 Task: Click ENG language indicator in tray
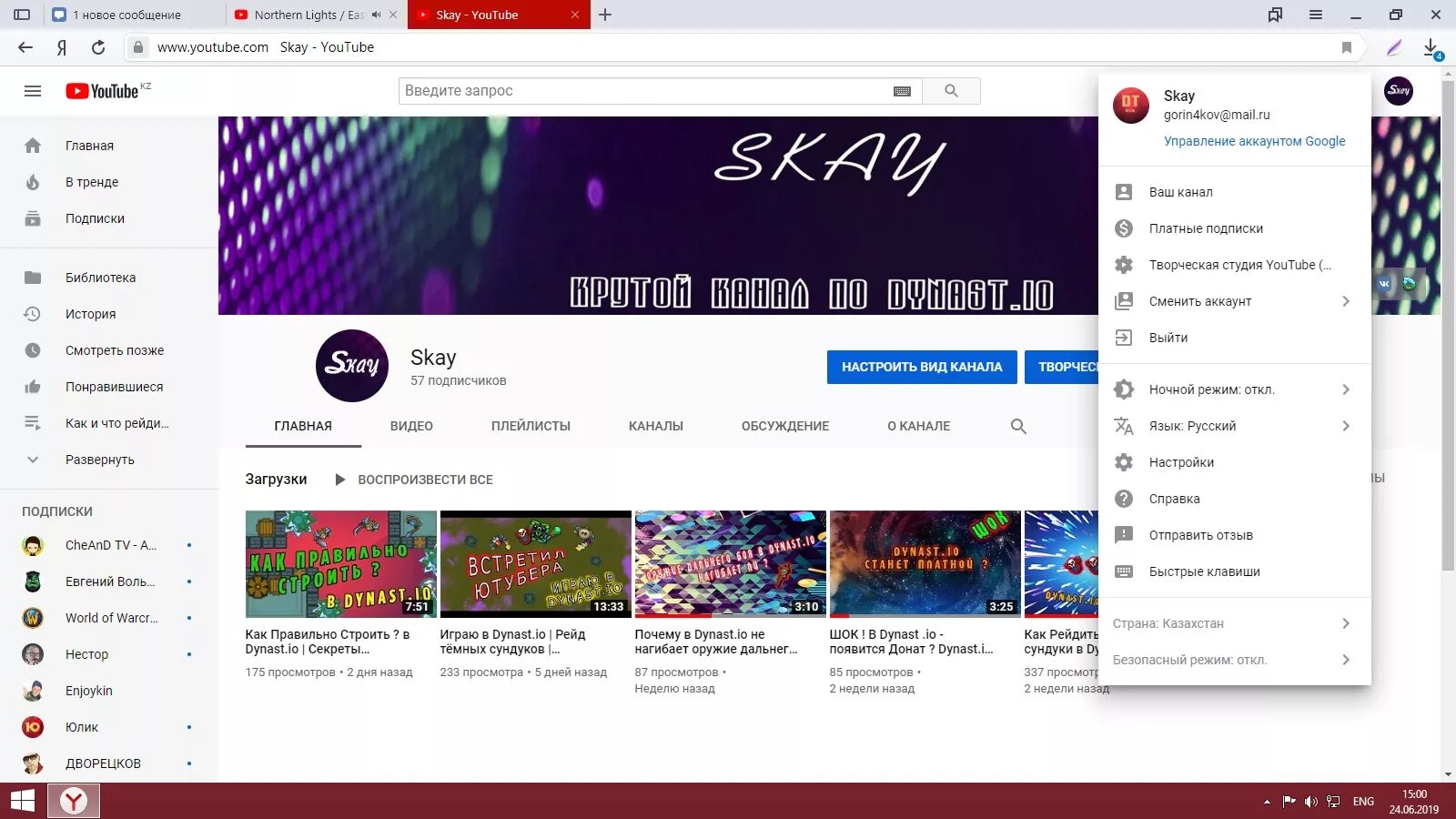1363,802
